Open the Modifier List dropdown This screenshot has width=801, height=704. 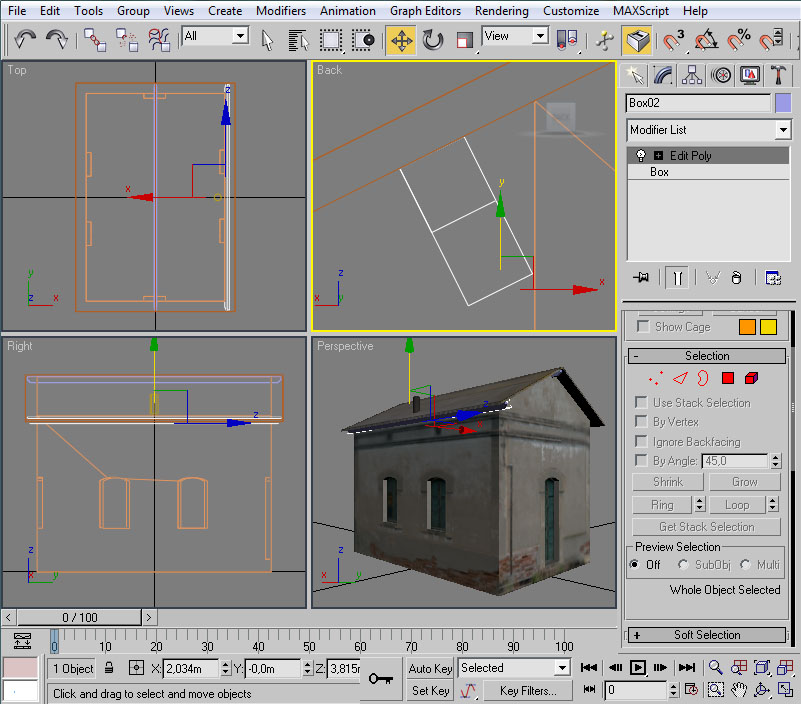point(782,130)
